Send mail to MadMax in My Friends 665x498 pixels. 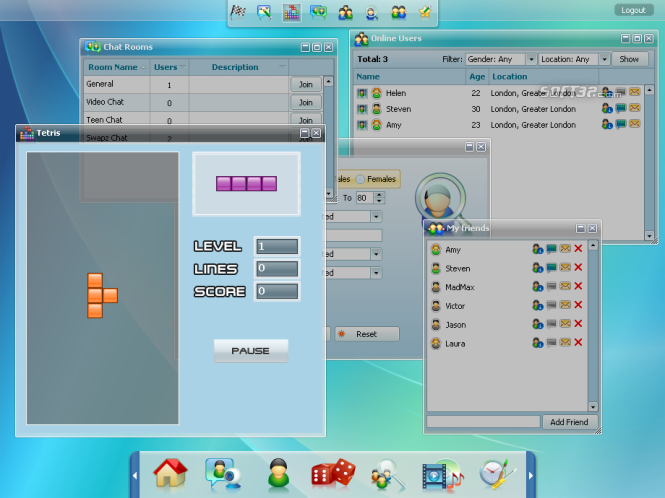[x=565, y=286]
